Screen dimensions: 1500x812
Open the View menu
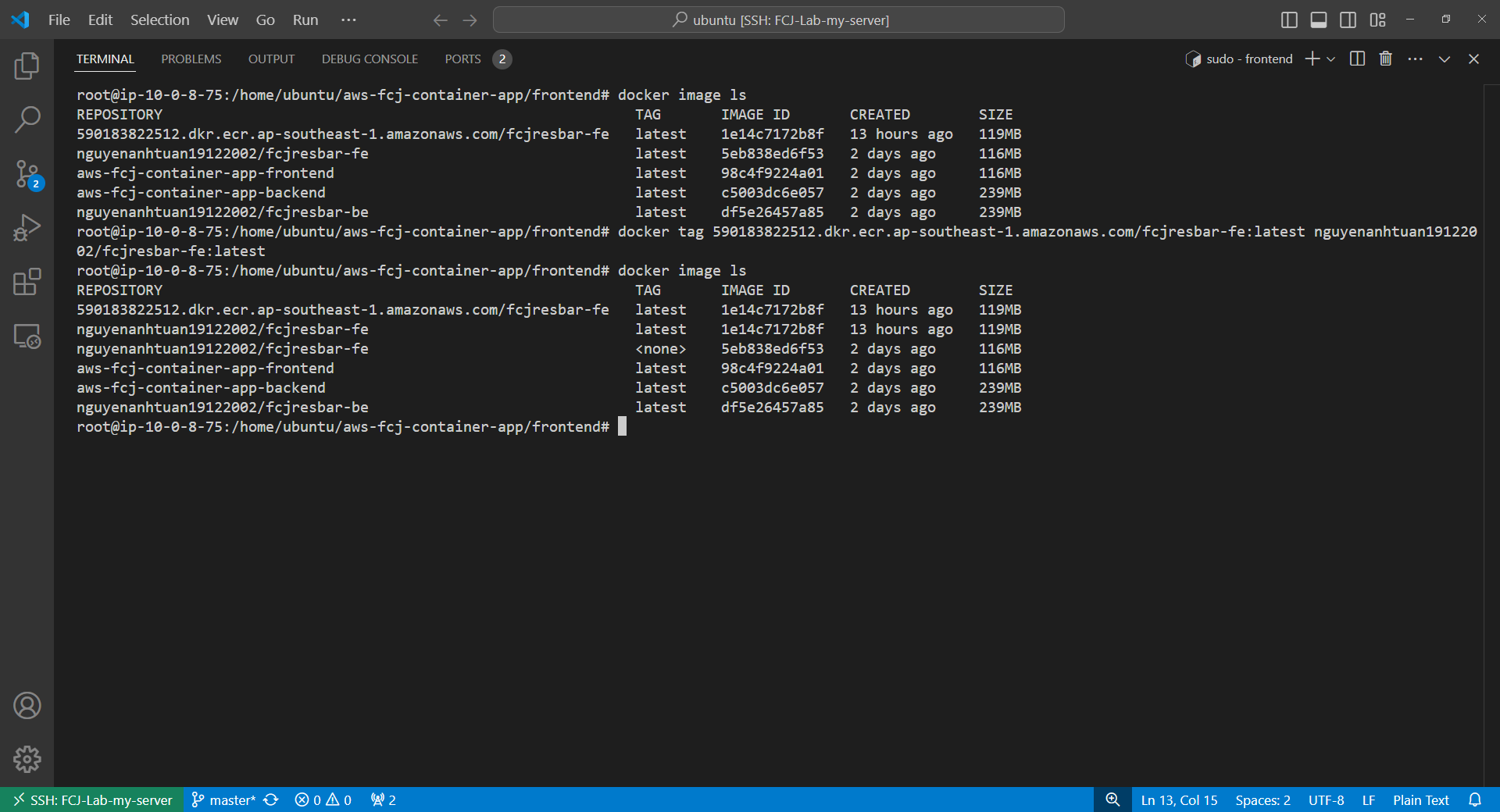pyautogui.click(x=223, y=20)
